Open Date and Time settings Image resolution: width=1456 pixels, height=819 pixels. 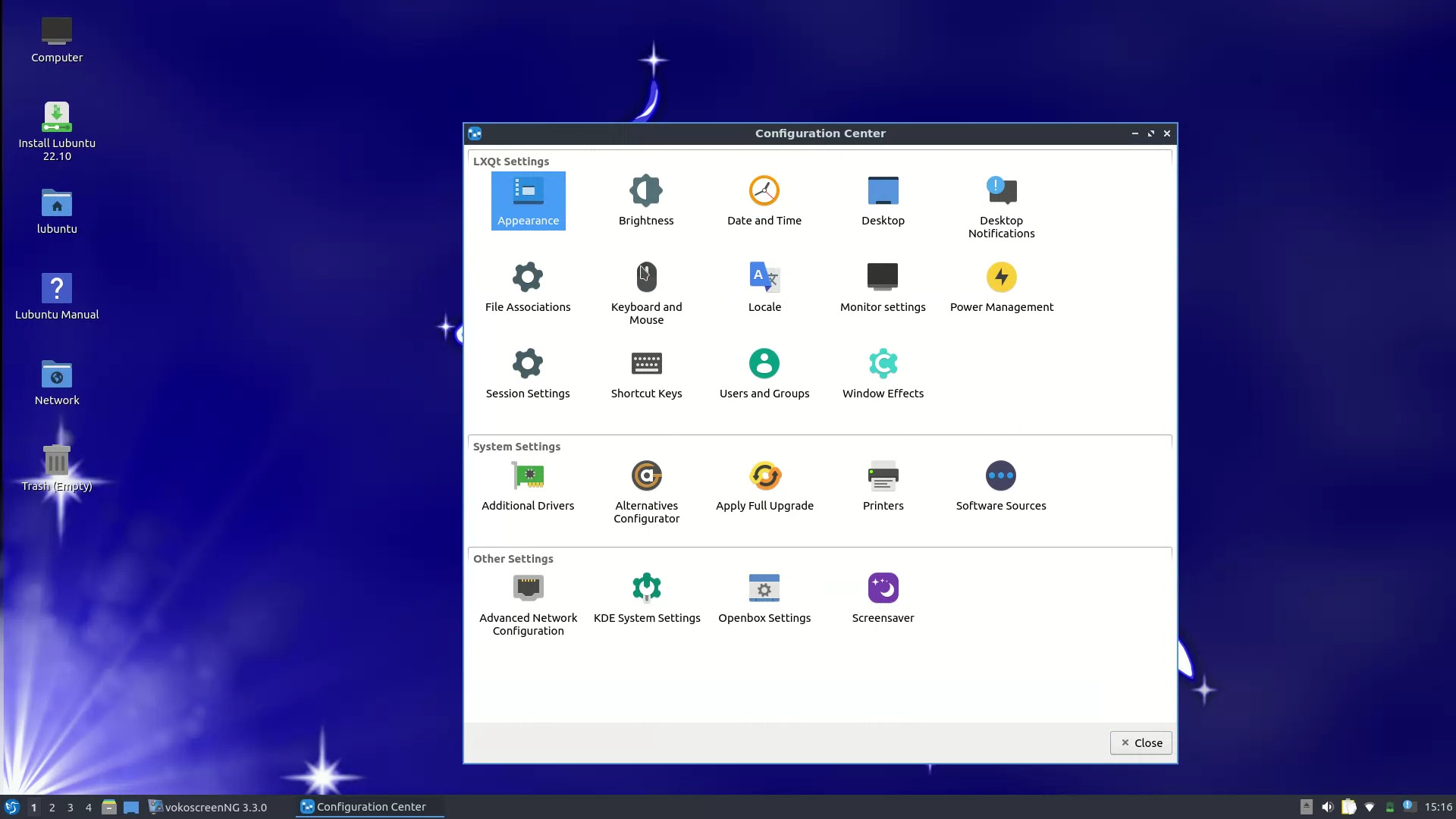click(764, 200)
